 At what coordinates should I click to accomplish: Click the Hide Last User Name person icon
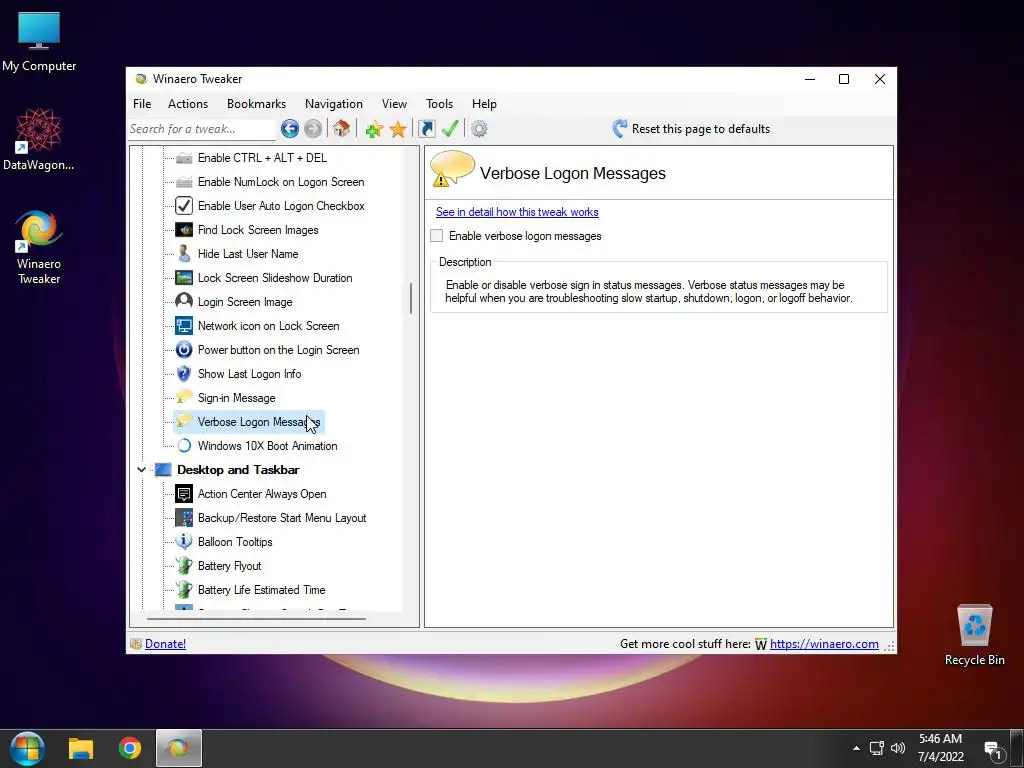(x=184, y=253)
